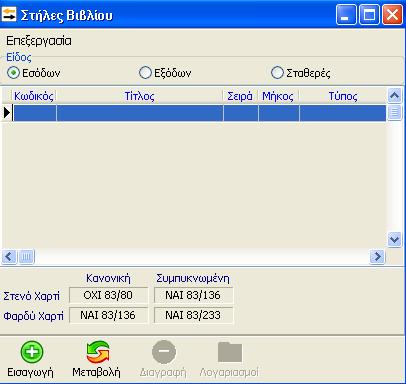Image resolution: width=406 pixels, height=384 pixels.
Task: Click the Κωδικός column header
Action: coord(34,96)
